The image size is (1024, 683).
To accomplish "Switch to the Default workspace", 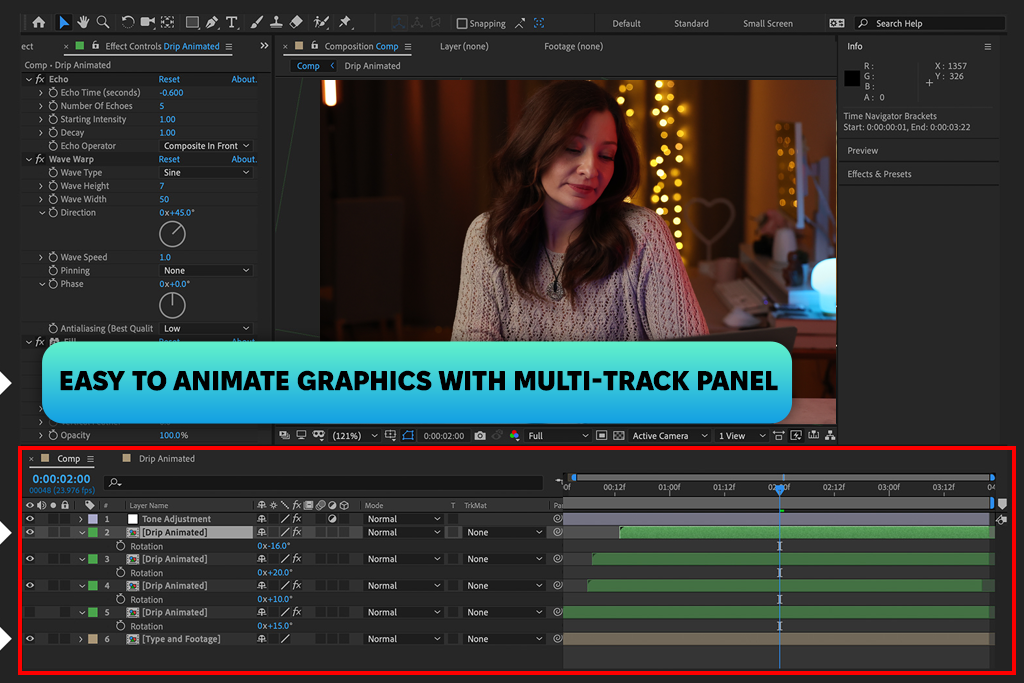I will click(x=626, y=24).
